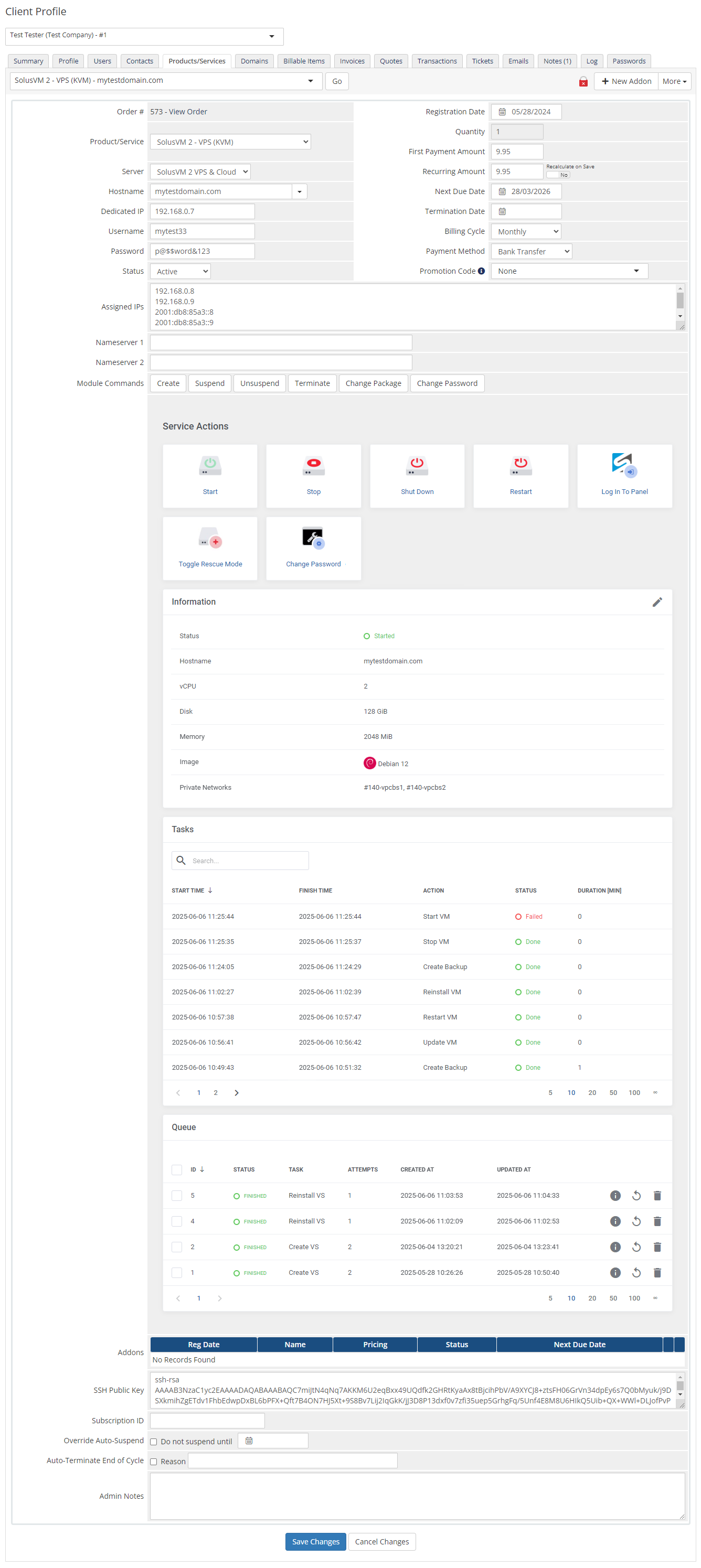Check the checkbox for queue item 2
Image resolution: width=701 pixels, height=1568 pixels.
(177, 1247)
